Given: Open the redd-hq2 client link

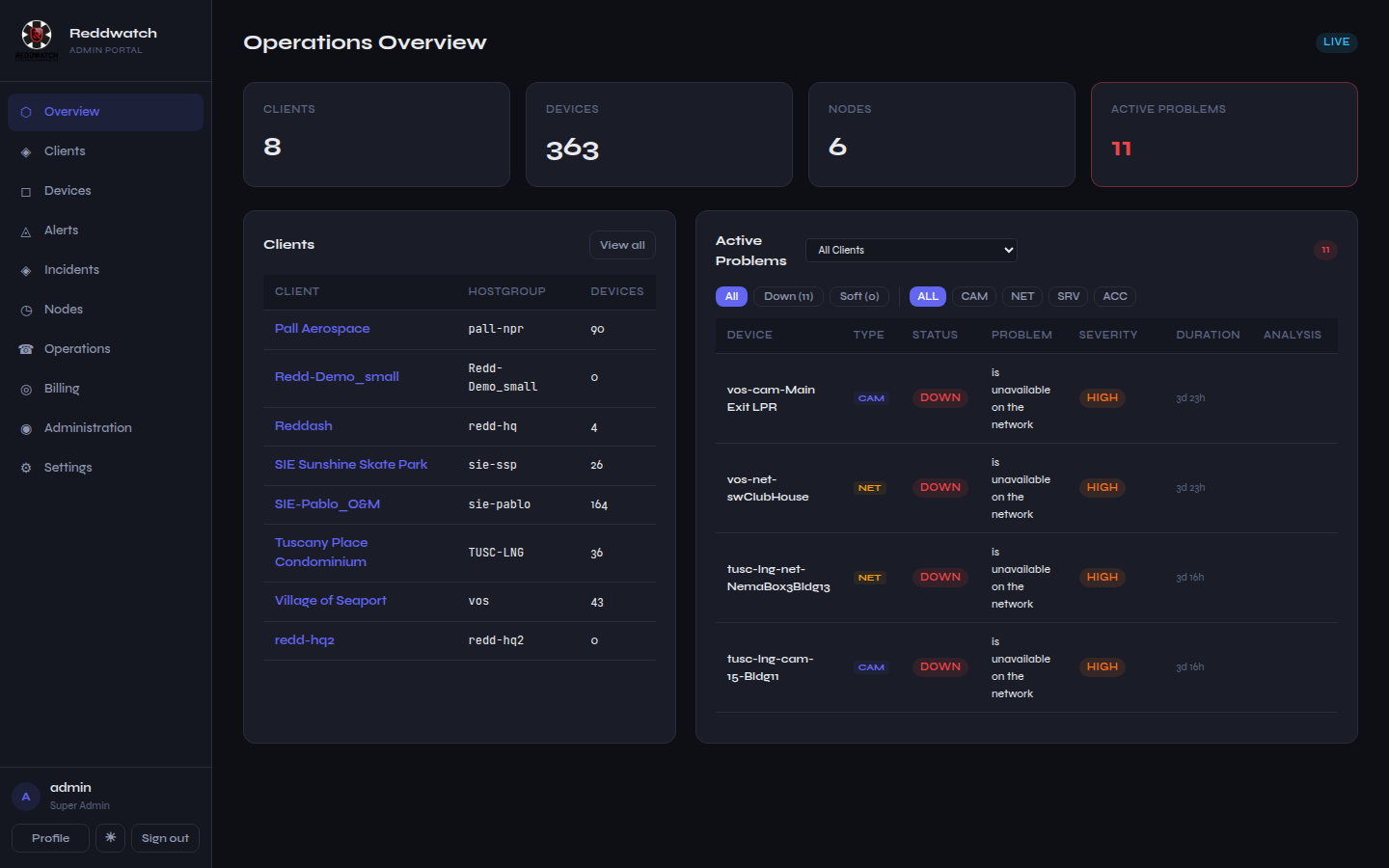Looking at the screenshot, I should click(305, 640).
